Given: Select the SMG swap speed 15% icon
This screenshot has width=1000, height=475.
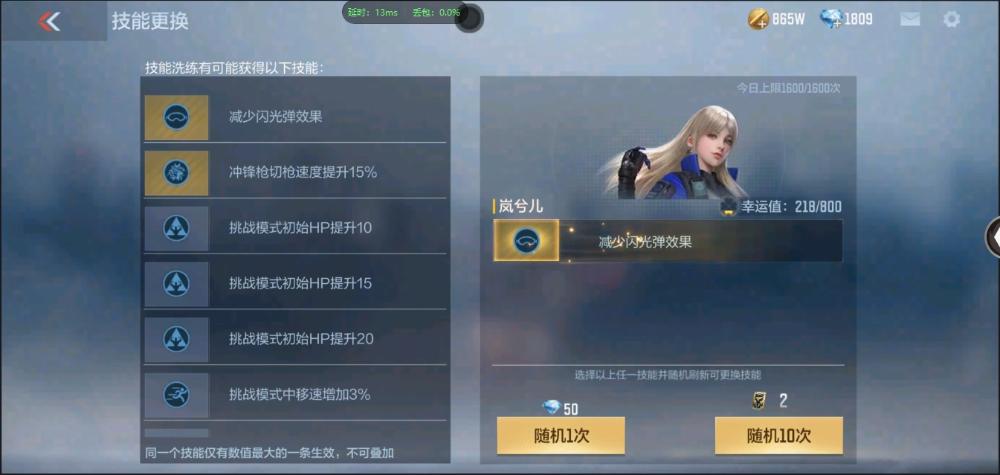Looking at the screenshot, I should [176, 173].
